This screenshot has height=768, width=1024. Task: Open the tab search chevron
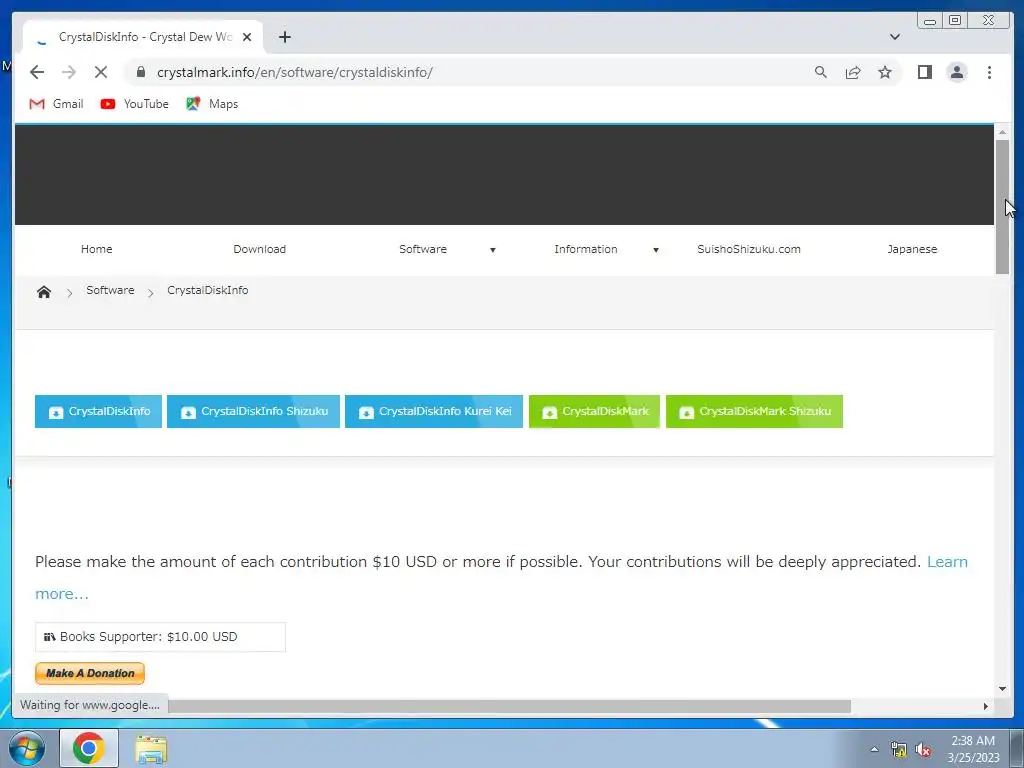click(895, 37)
